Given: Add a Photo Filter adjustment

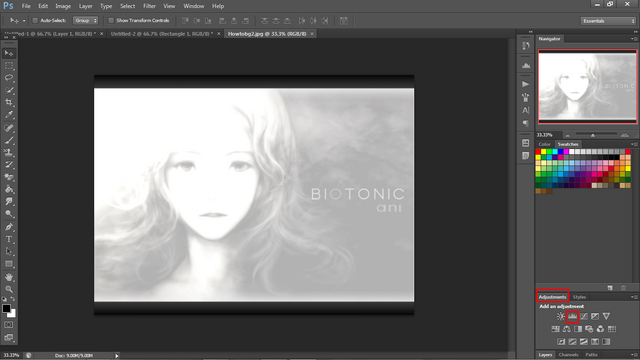Looking at the screenshot, I should point(589,329).
